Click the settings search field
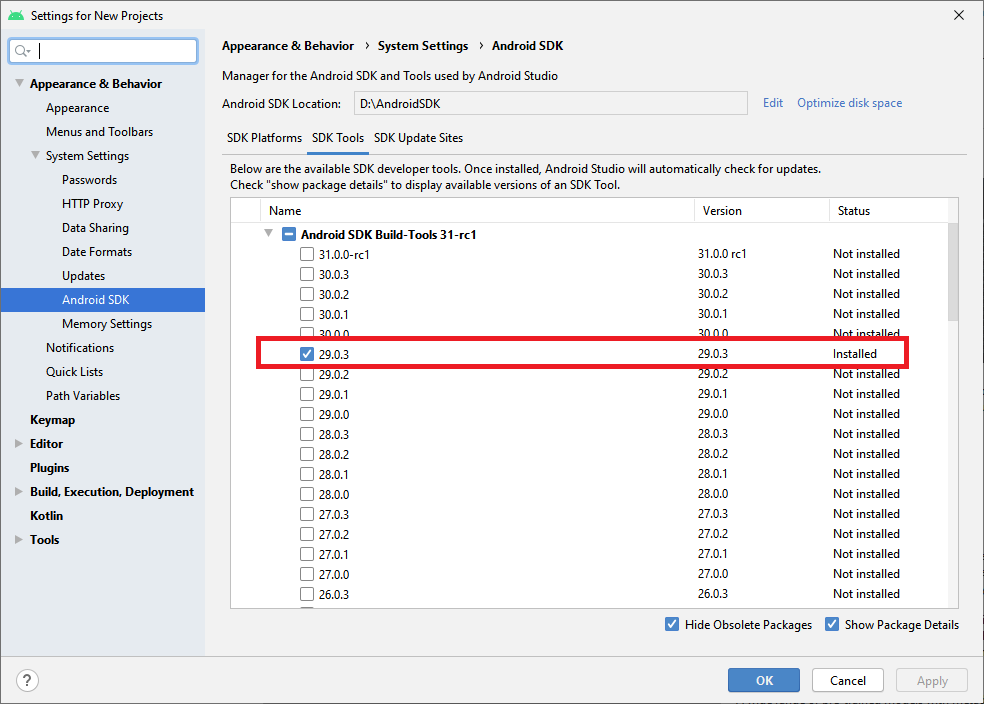This screenshot has width=984, height=704. 104,51
